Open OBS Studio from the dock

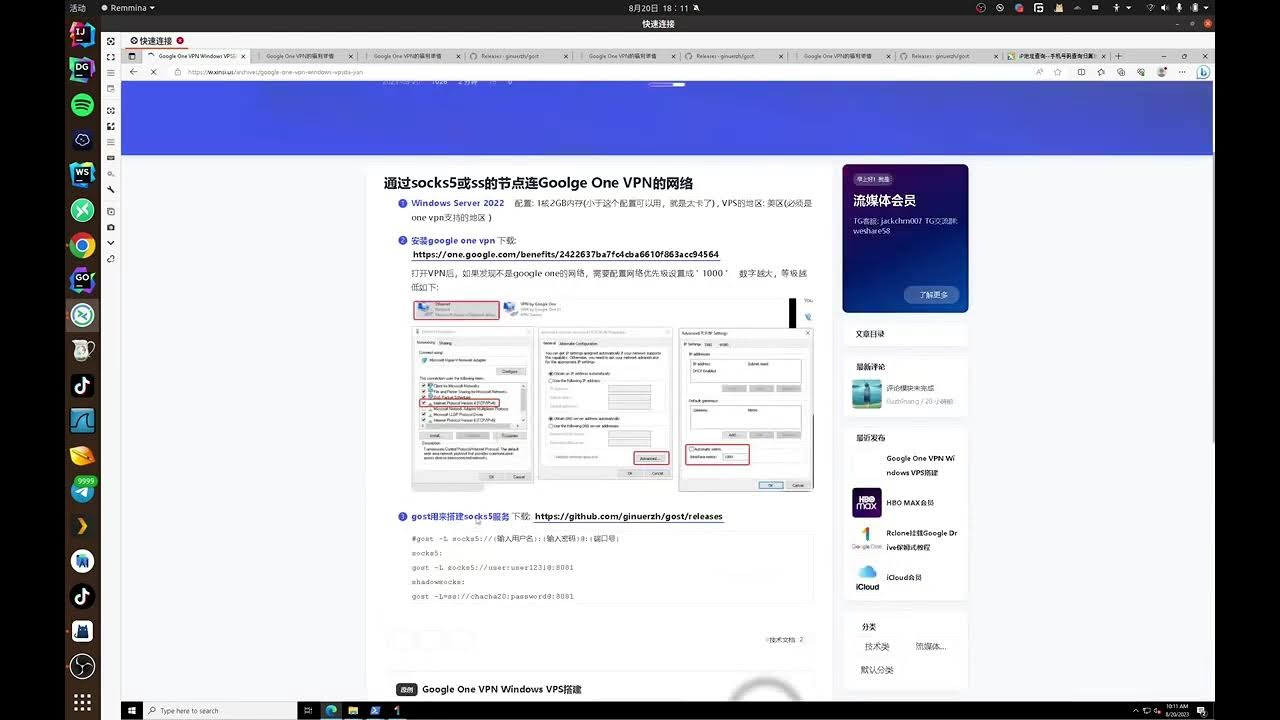(82, 665)
